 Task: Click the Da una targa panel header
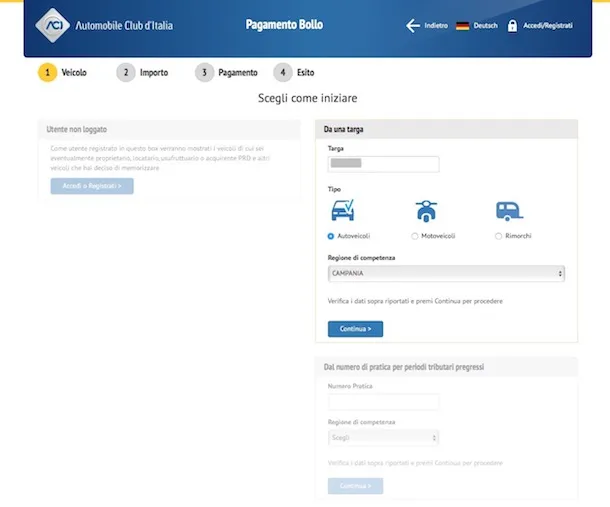pyautogui.click(x=447, y=129)
